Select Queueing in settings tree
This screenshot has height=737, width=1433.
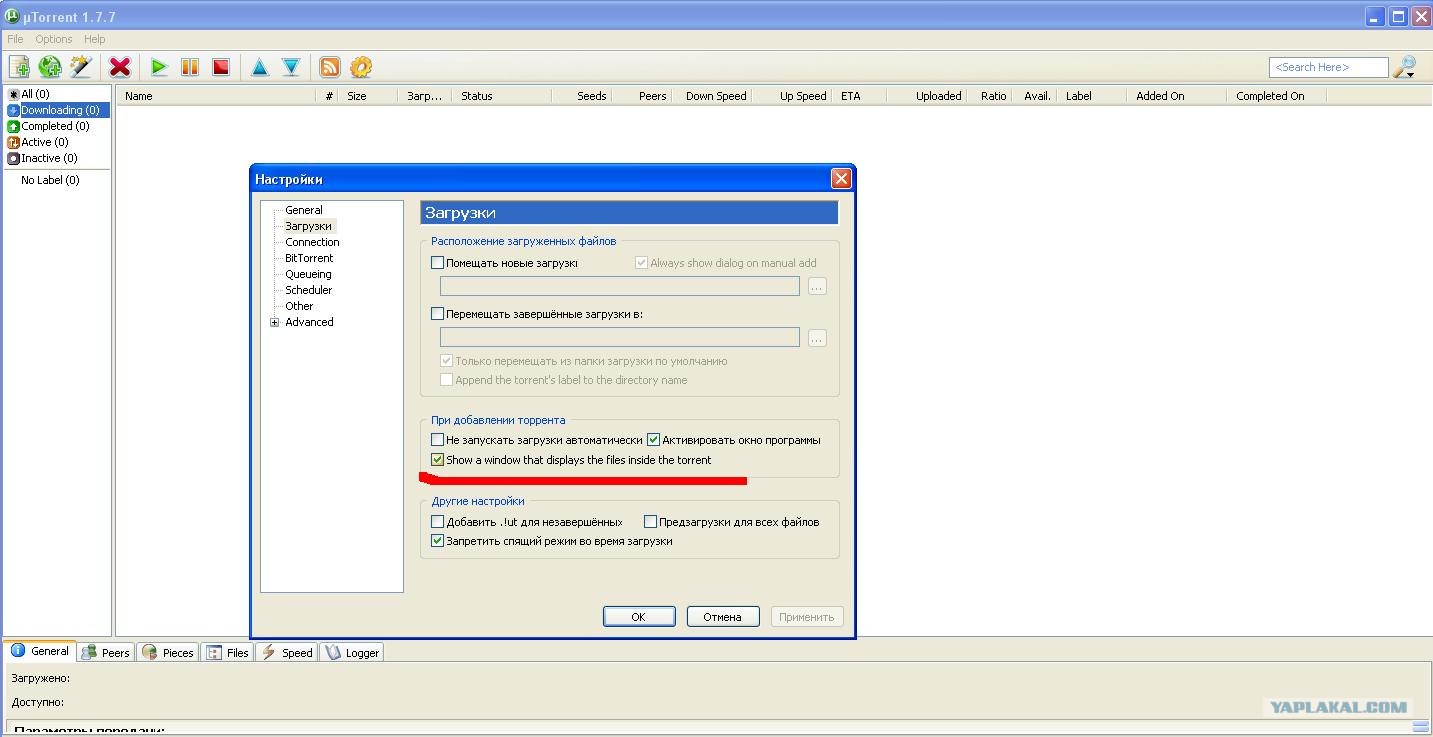[308, 274]
